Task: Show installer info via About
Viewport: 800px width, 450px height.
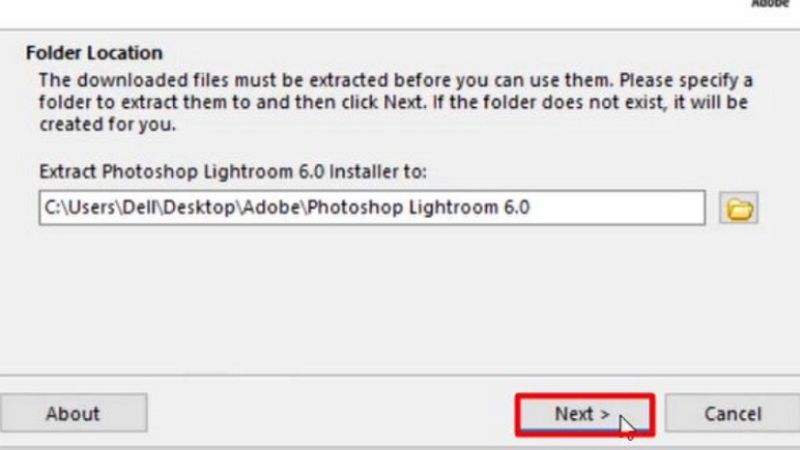Action: click(73, 413)
